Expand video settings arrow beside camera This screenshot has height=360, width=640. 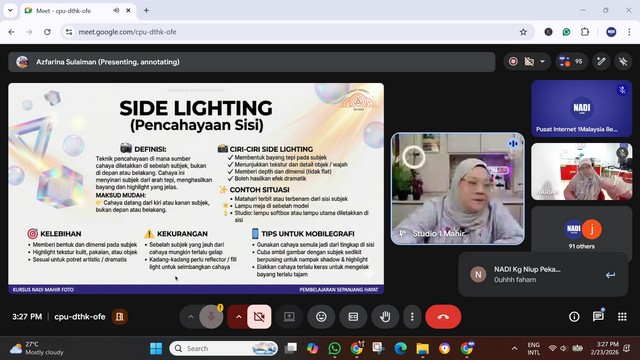(x=238, y=317)
